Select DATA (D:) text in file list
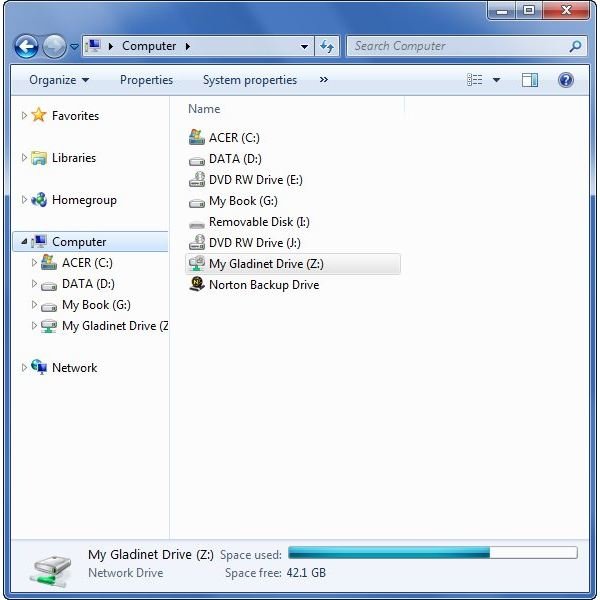 click(235, 159)
